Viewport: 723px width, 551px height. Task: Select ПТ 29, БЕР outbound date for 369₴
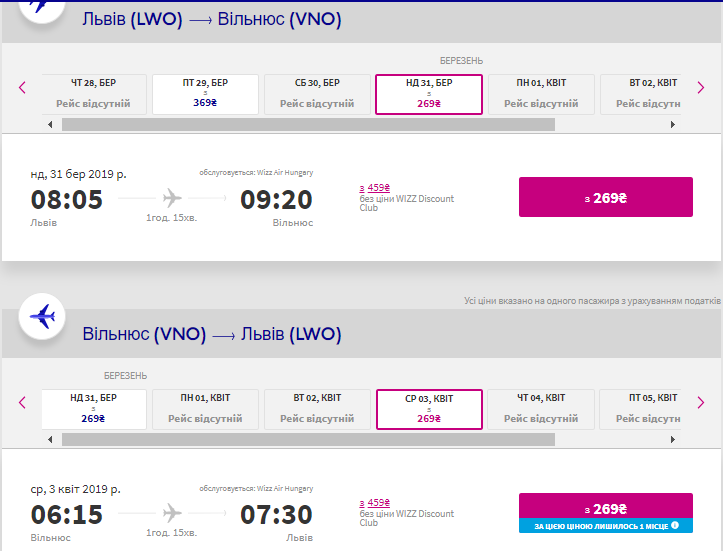click(x=205, y=94)
